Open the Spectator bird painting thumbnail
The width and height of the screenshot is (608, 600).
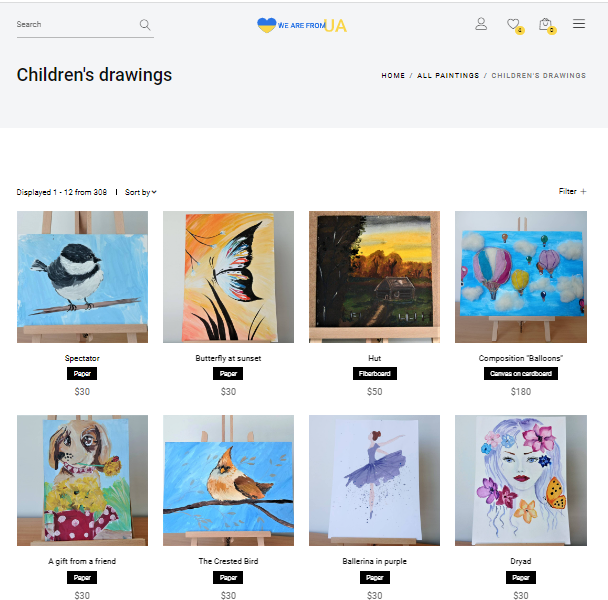click(82, 277)
